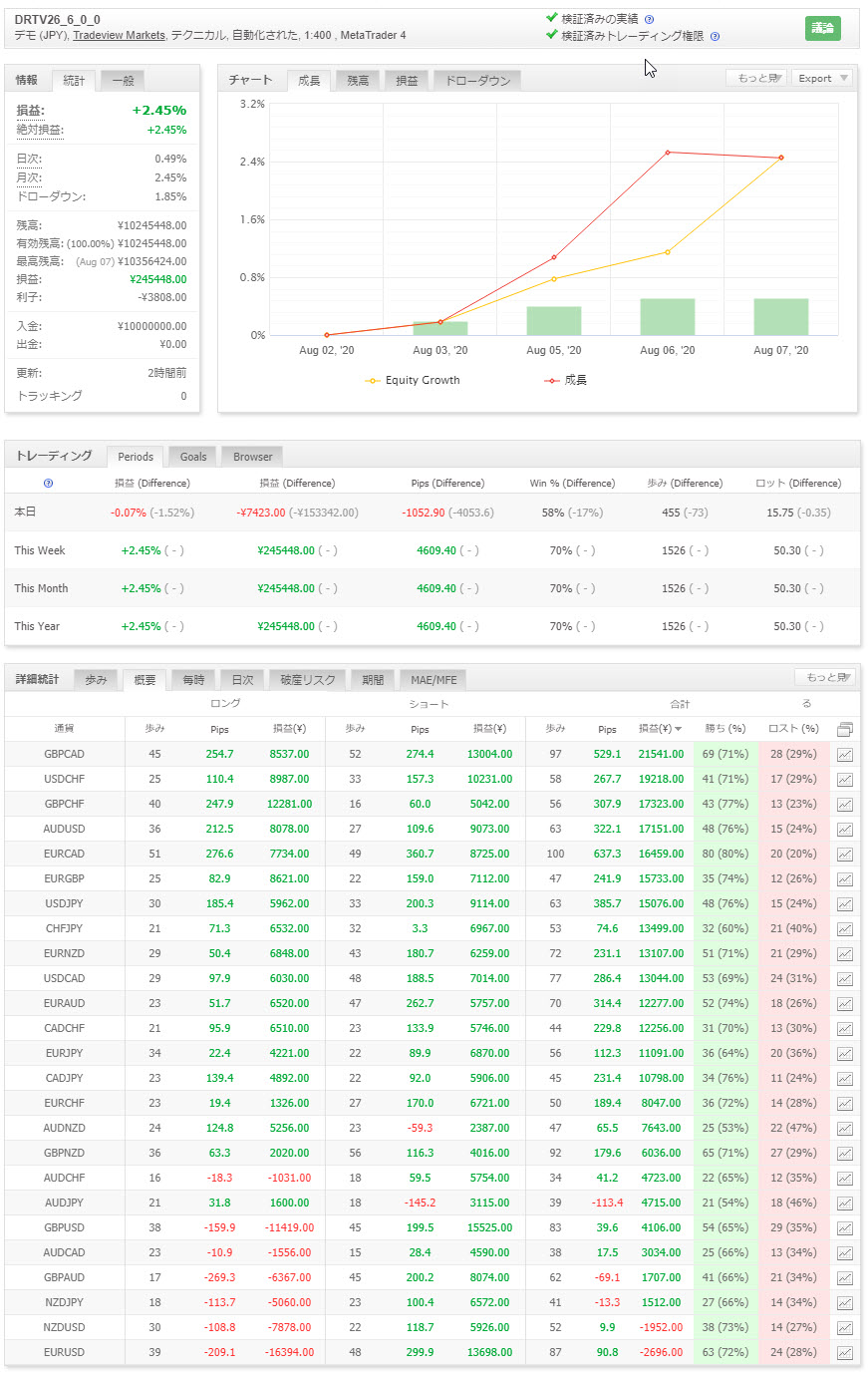Open the MAE/MFE tab
The image size is (868, 1377).
pos(434,680)
